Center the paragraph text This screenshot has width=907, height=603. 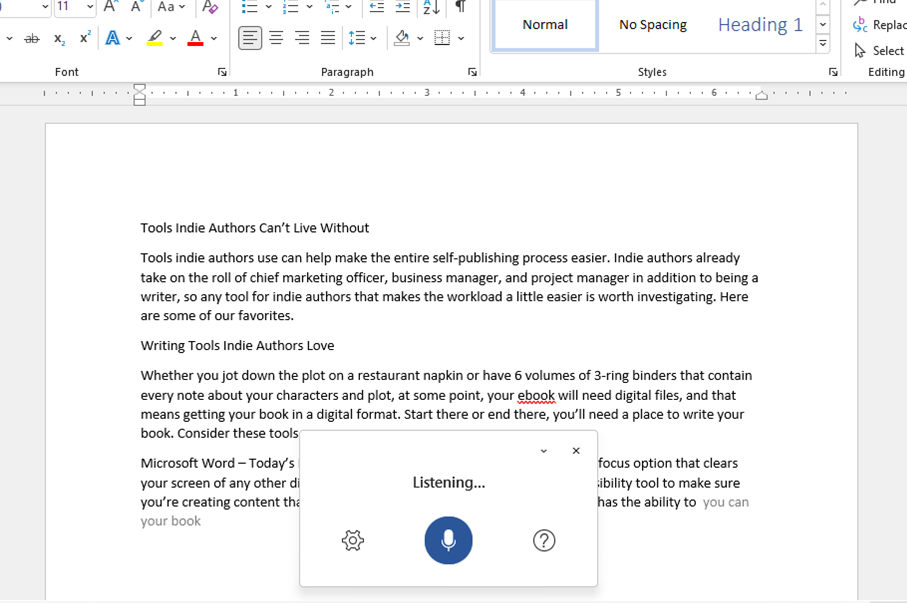tap(276, 38)
